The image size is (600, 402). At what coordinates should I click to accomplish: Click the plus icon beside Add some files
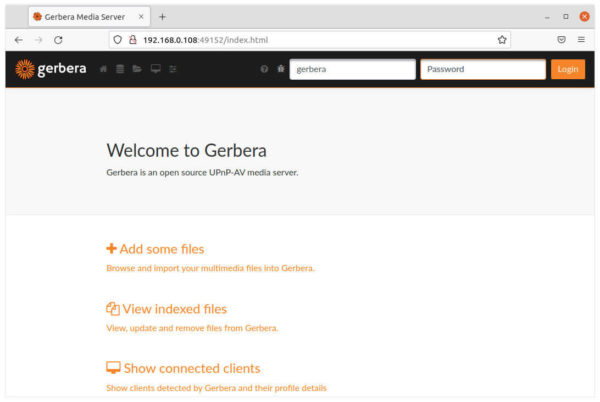(x=111, y=249)
